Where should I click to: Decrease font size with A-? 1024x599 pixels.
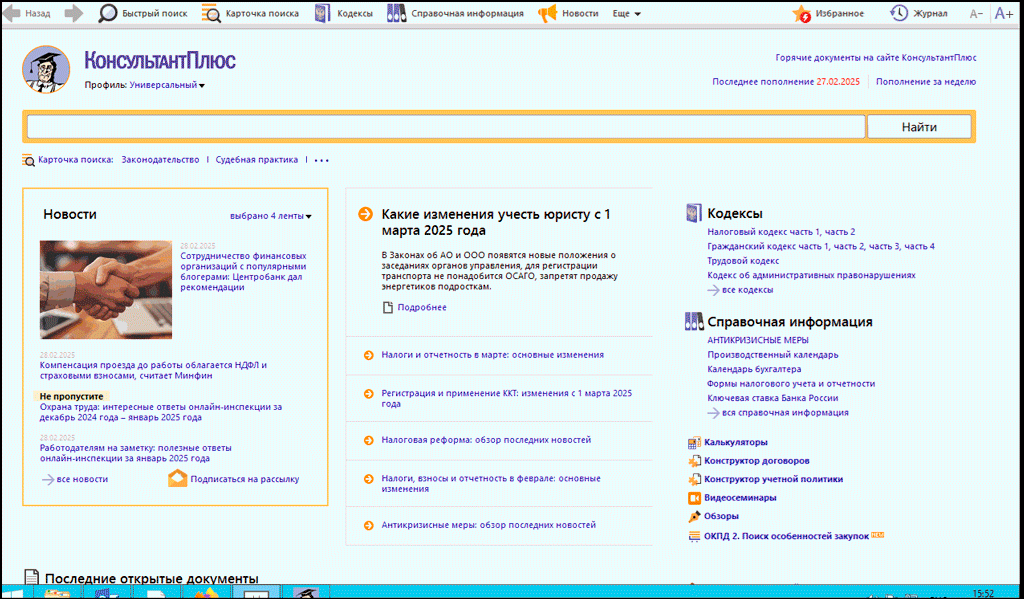click(976, 14)
